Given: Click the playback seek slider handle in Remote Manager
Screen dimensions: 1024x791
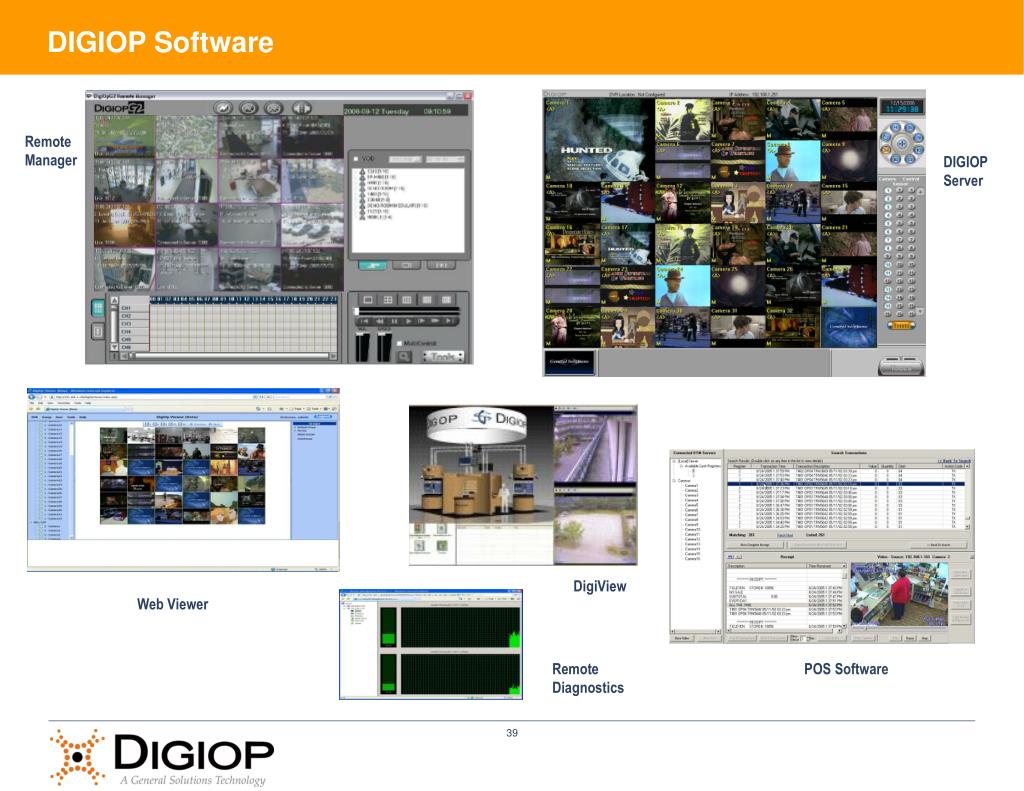Looking at the screenshot, I should [357, 311].
